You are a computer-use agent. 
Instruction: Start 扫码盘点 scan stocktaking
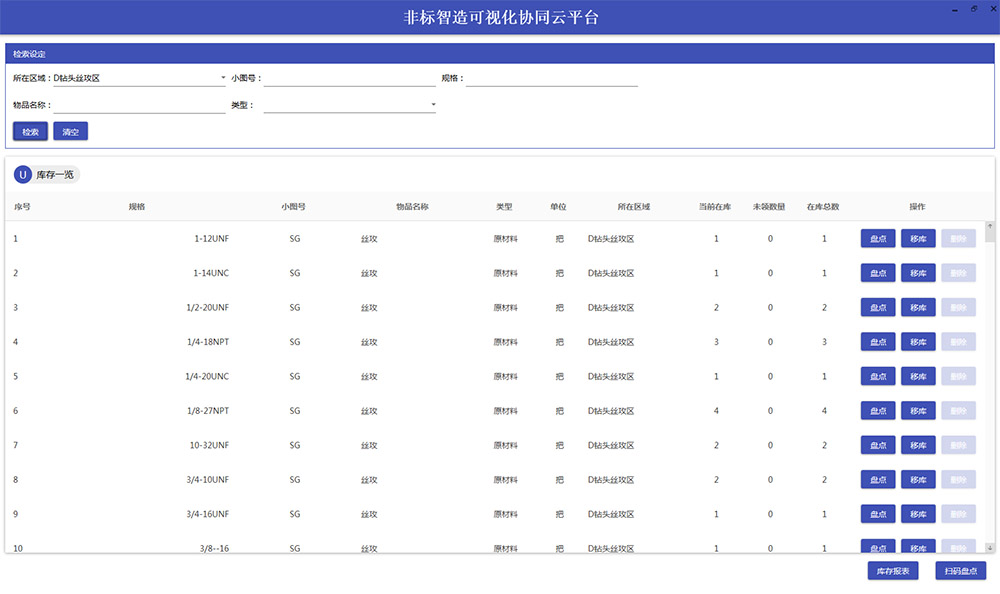coord(961,571)
